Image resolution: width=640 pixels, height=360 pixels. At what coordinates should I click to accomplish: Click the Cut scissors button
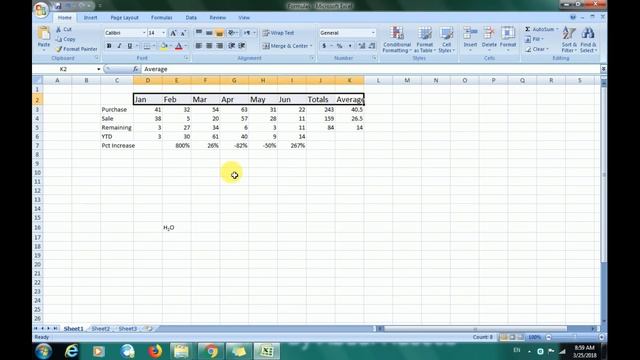click(64, 29)
